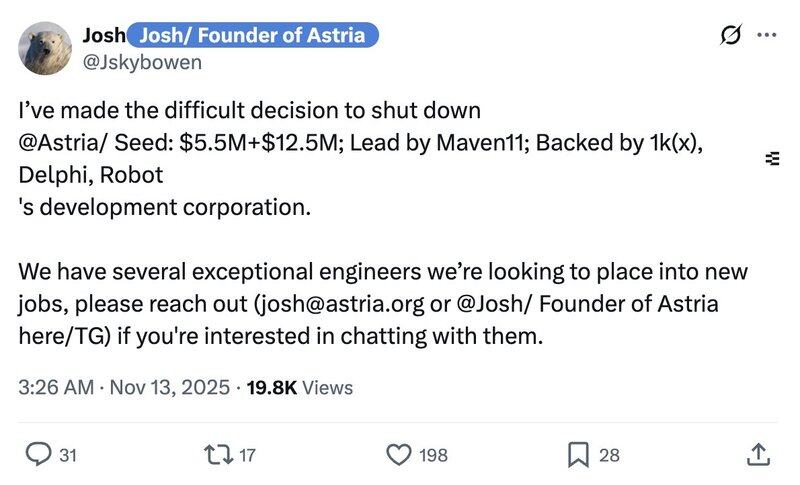This screenshot has width=800, height=485.
Task: Like the post with the heart icon
Action: [398, 455]
